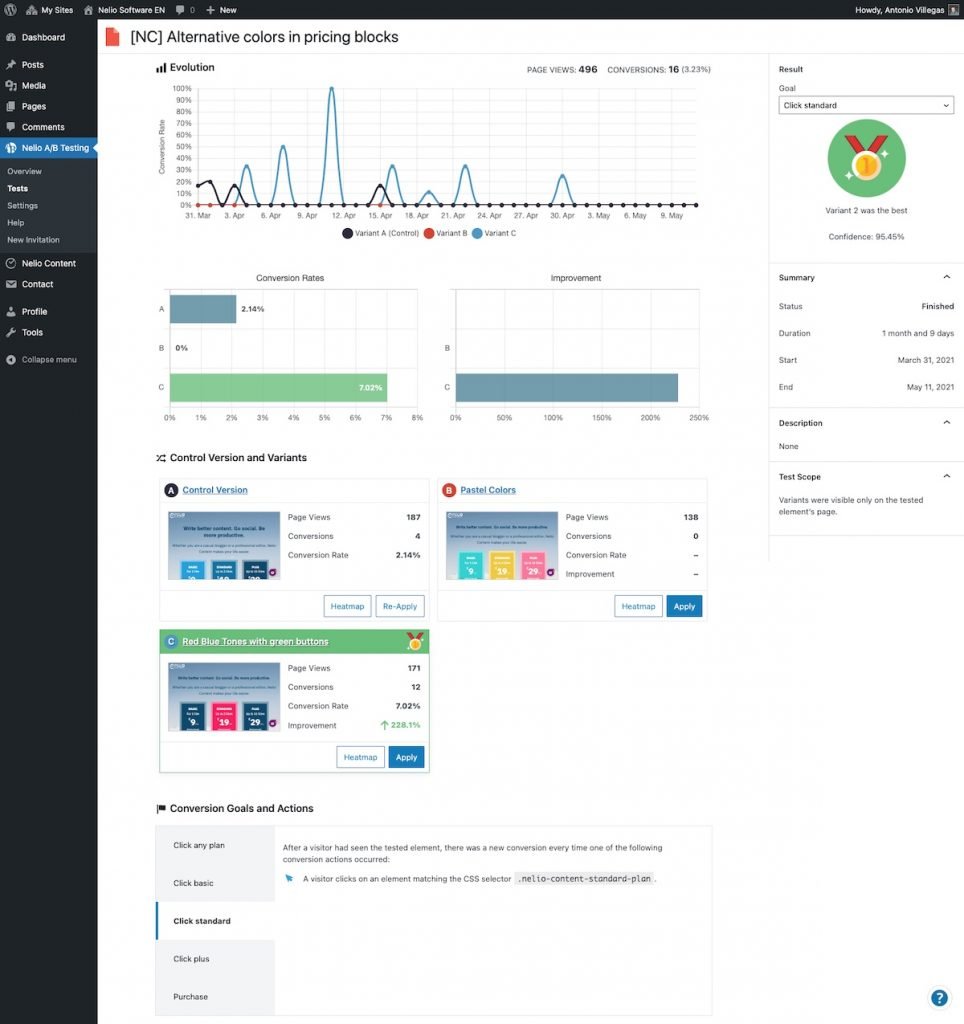Image resolution: width=964 pixels, height=1024 pixels.
Task: Click the medal icon on Variant C header
Action: coord(414,641)
